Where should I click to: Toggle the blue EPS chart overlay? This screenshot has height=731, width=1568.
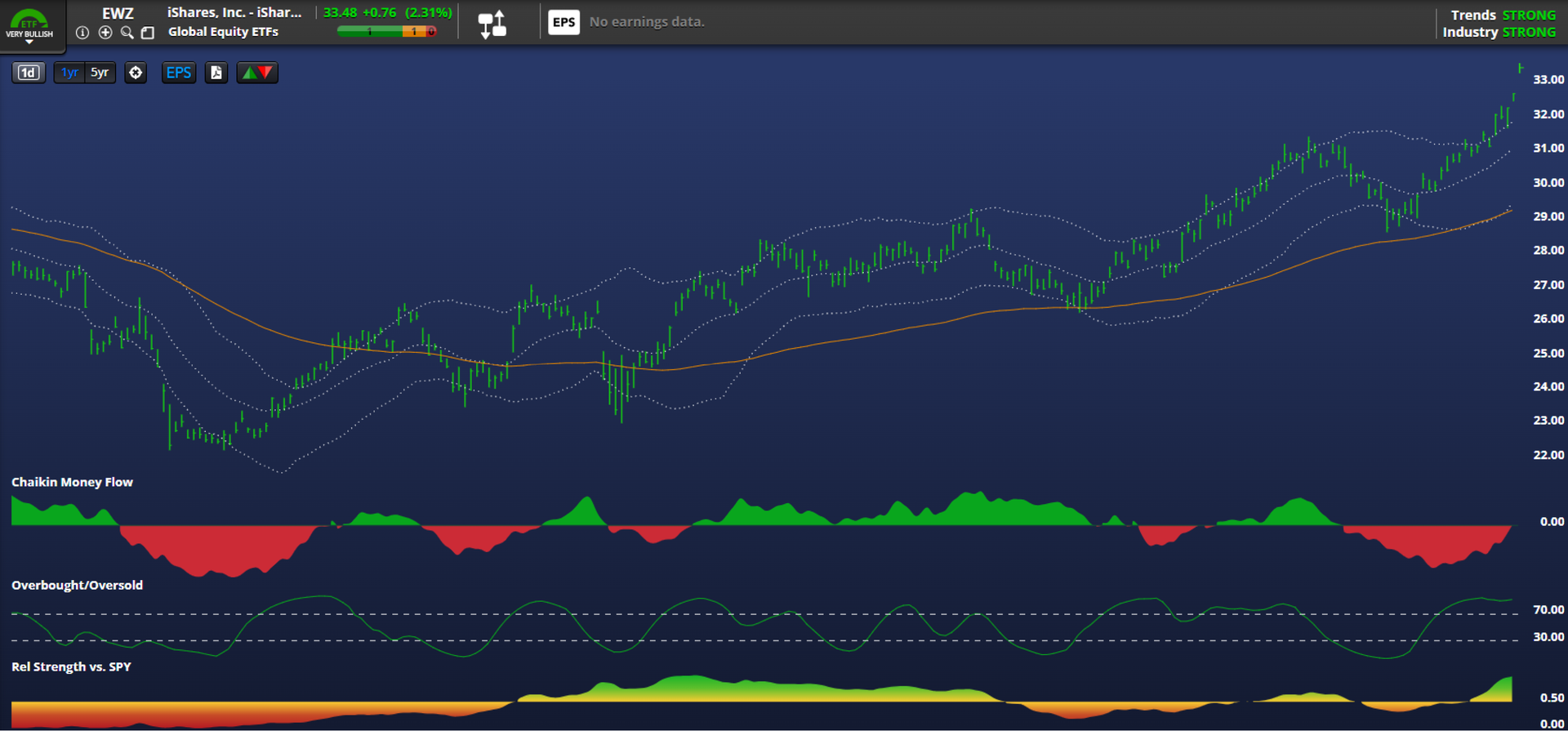pyautogui.click(x=178, y=73)
